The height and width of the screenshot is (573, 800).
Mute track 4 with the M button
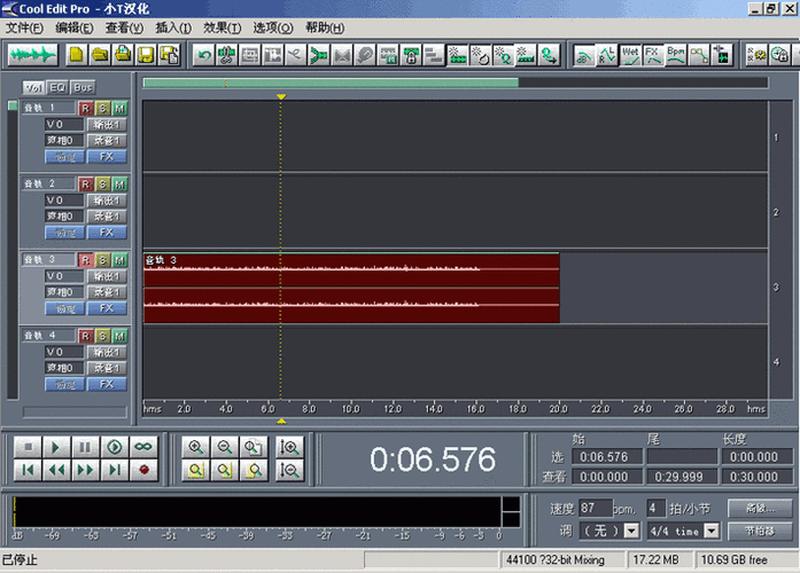click(119, 336)
